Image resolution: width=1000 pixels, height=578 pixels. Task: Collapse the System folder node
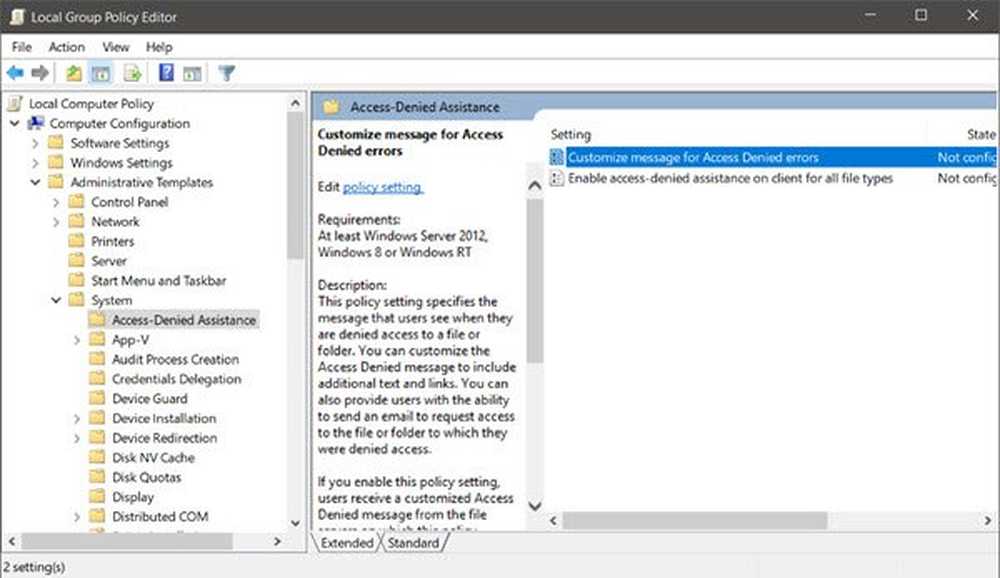pyautogui.click(x=57, y=300)
